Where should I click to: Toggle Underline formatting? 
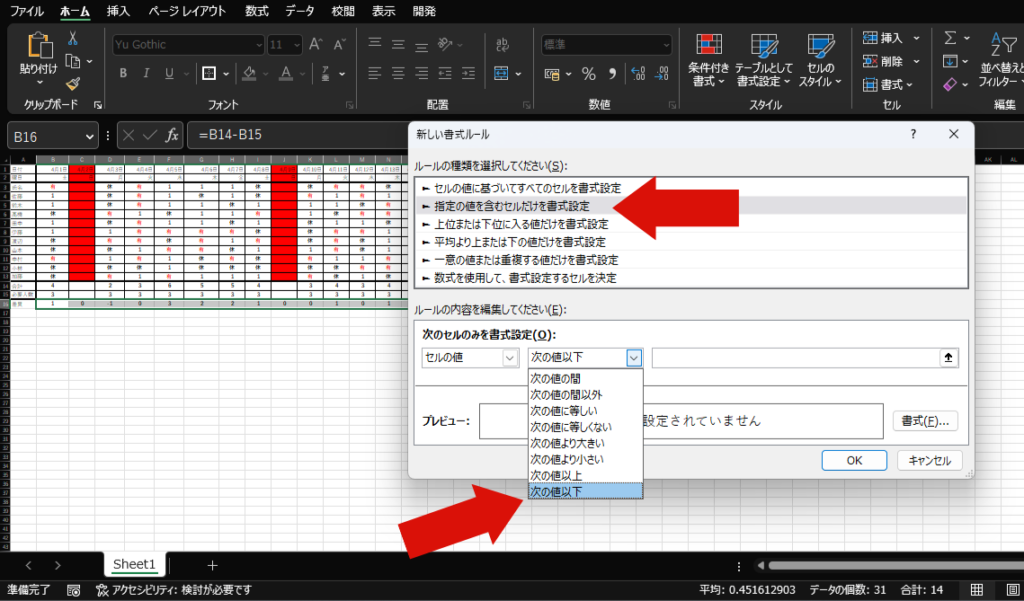(x=169, y=73)
